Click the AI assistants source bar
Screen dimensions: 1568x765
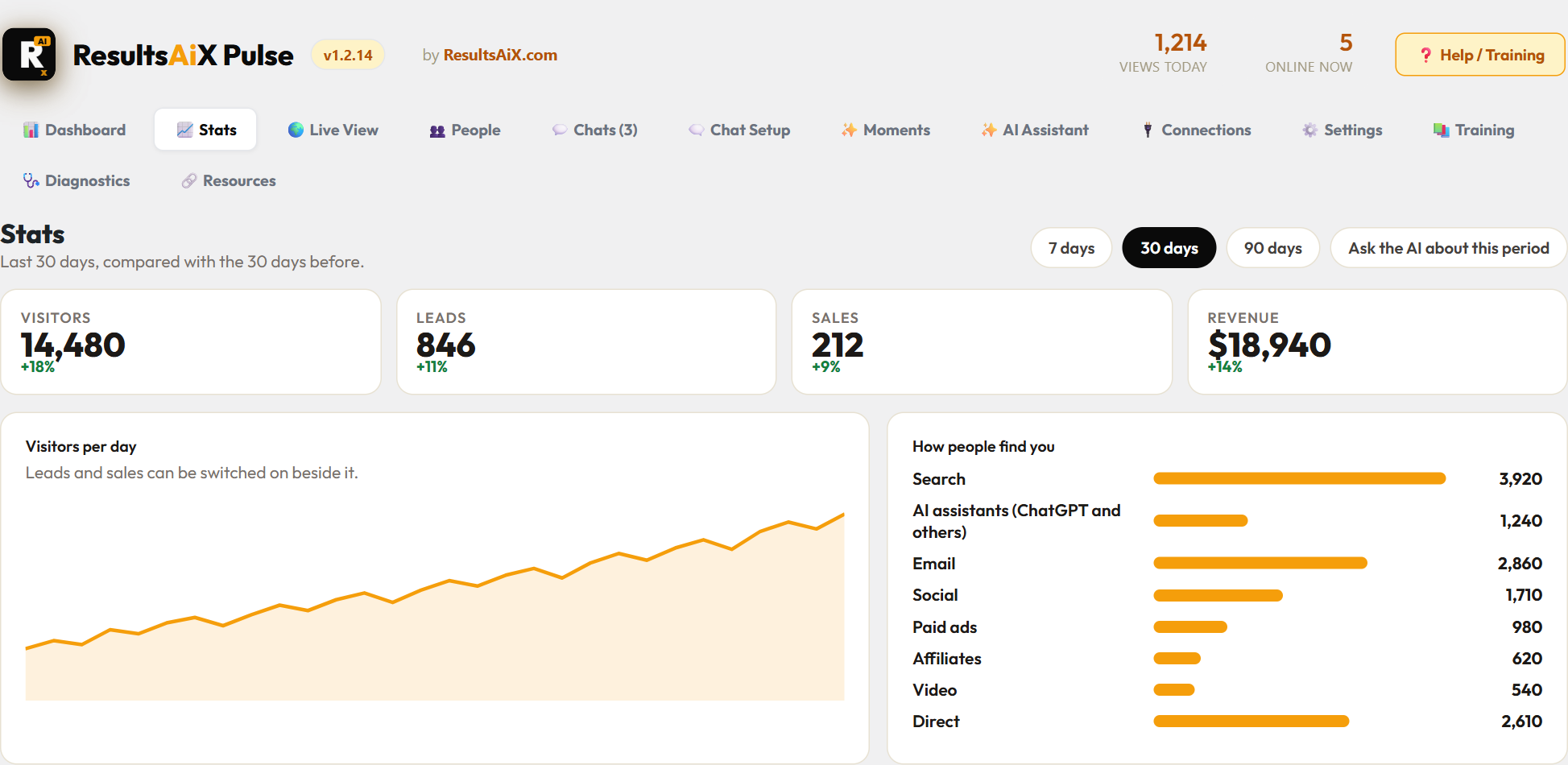(x=1201, y=521)
